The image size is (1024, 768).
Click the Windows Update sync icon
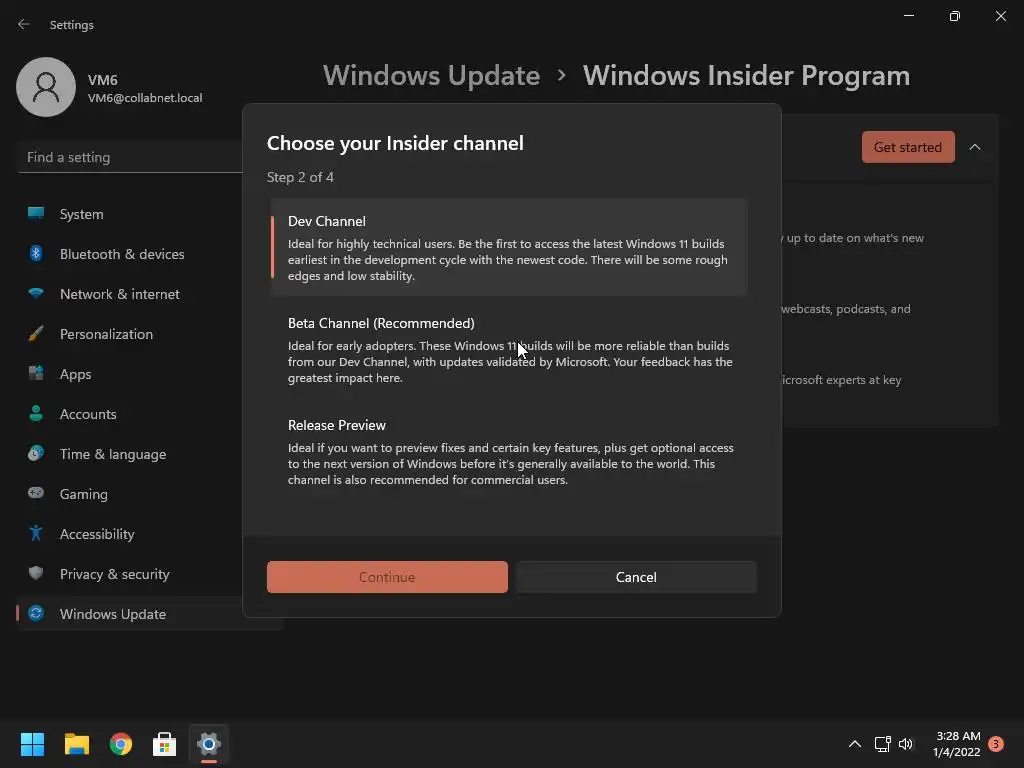[36, 613]
